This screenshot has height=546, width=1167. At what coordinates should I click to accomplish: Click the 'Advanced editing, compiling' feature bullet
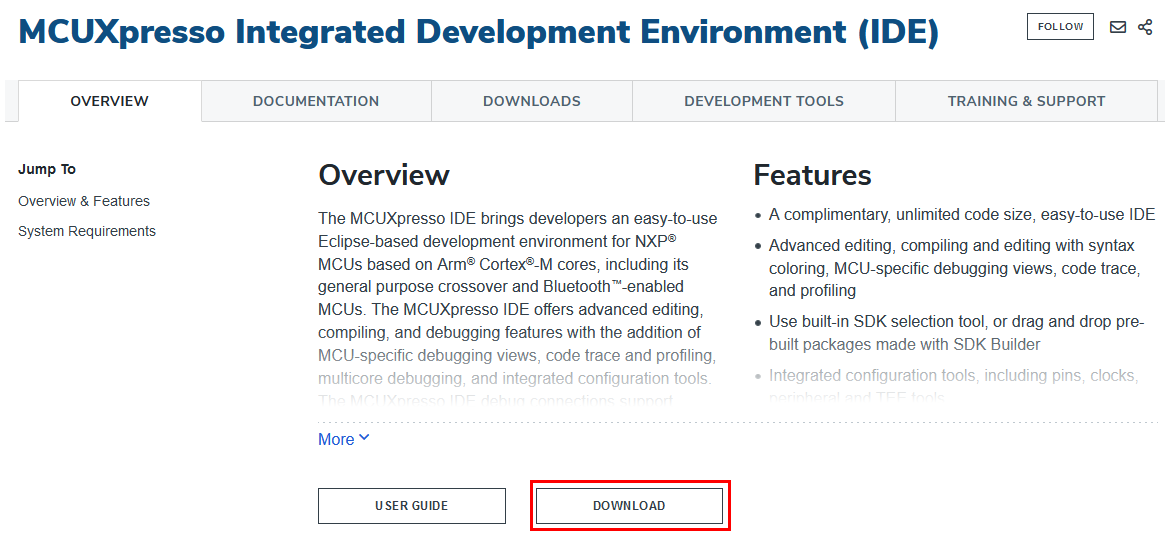coord(954,268)
